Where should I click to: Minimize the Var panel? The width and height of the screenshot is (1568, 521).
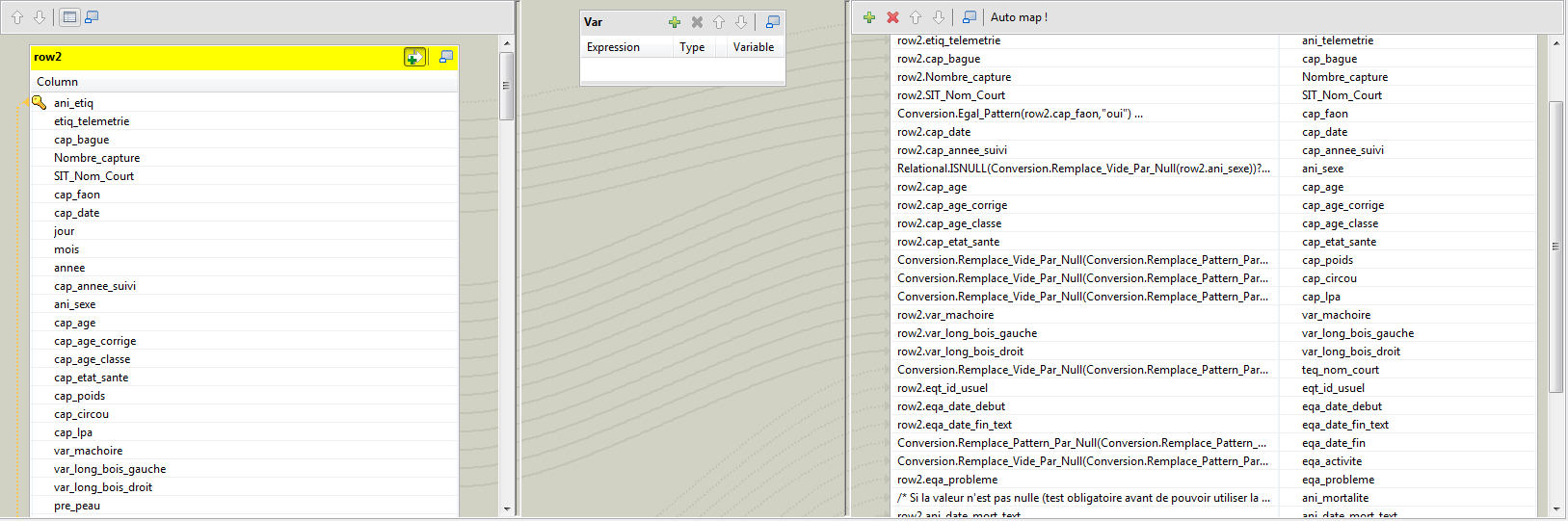pos(772,22)
